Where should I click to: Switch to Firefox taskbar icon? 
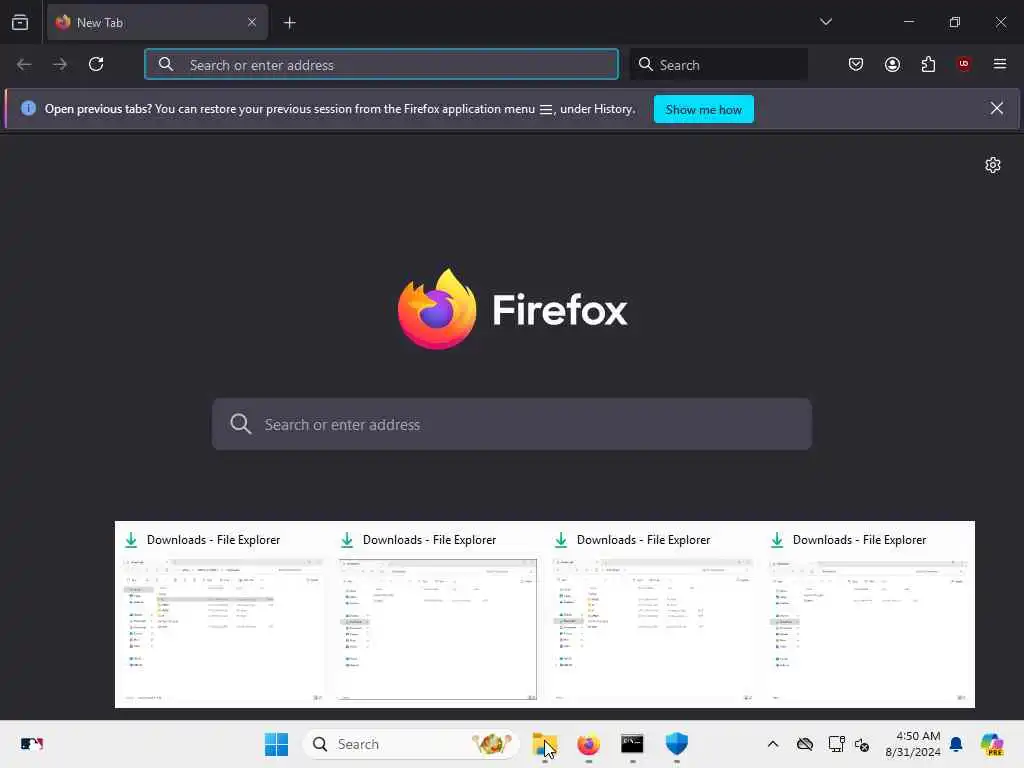tap(588, 744)
